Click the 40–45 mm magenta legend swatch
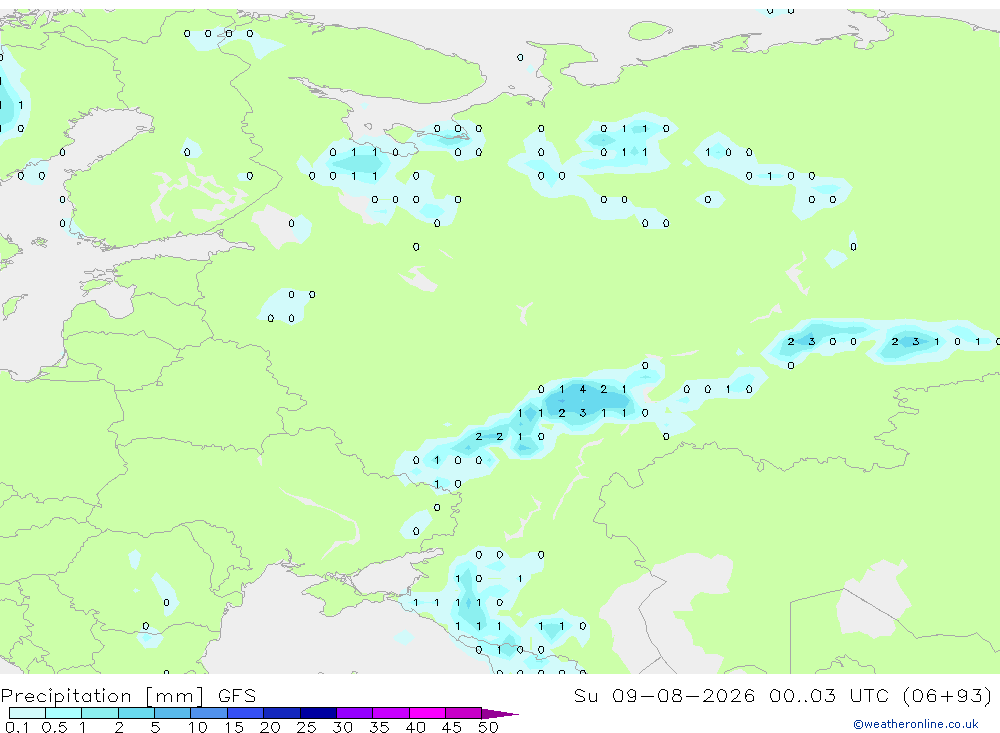The image size is (1000, 733). point(427,713)
